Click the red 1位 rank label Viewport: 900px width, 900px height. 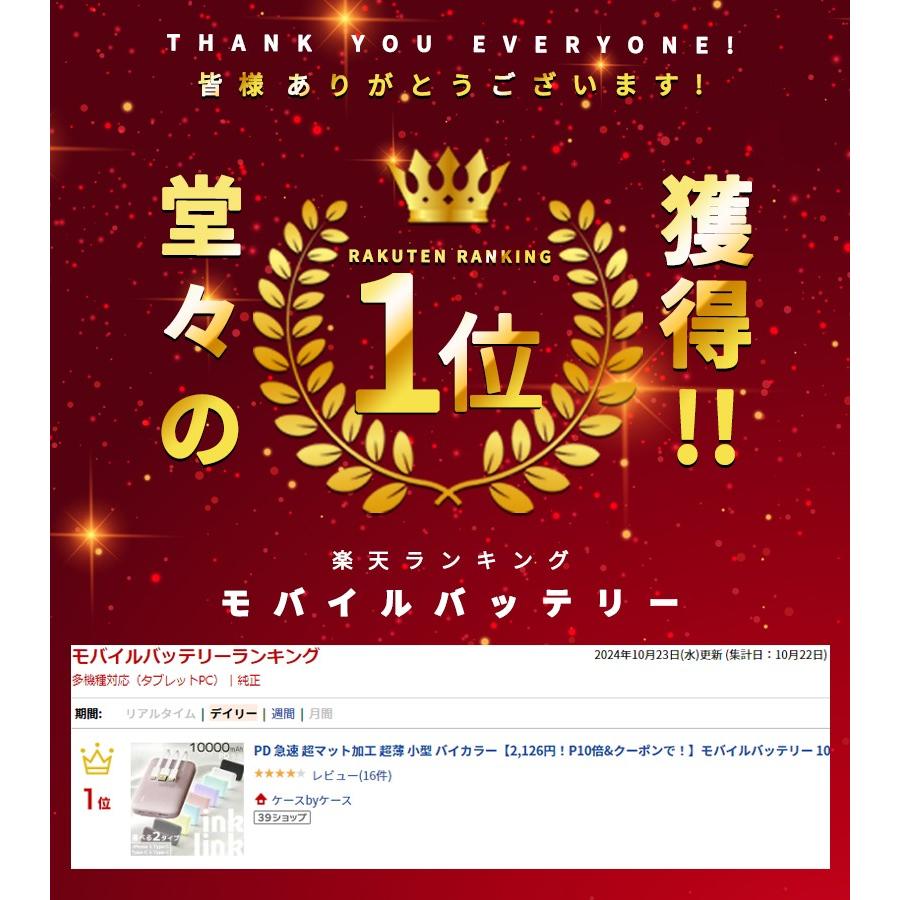point(96,799)
